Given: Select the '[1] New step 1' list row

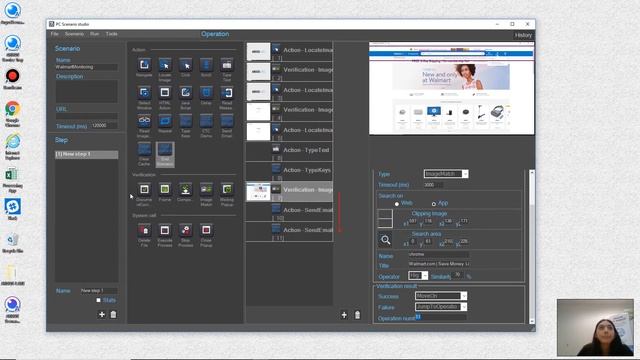Looking at the screenshot, I should [87, 154].
